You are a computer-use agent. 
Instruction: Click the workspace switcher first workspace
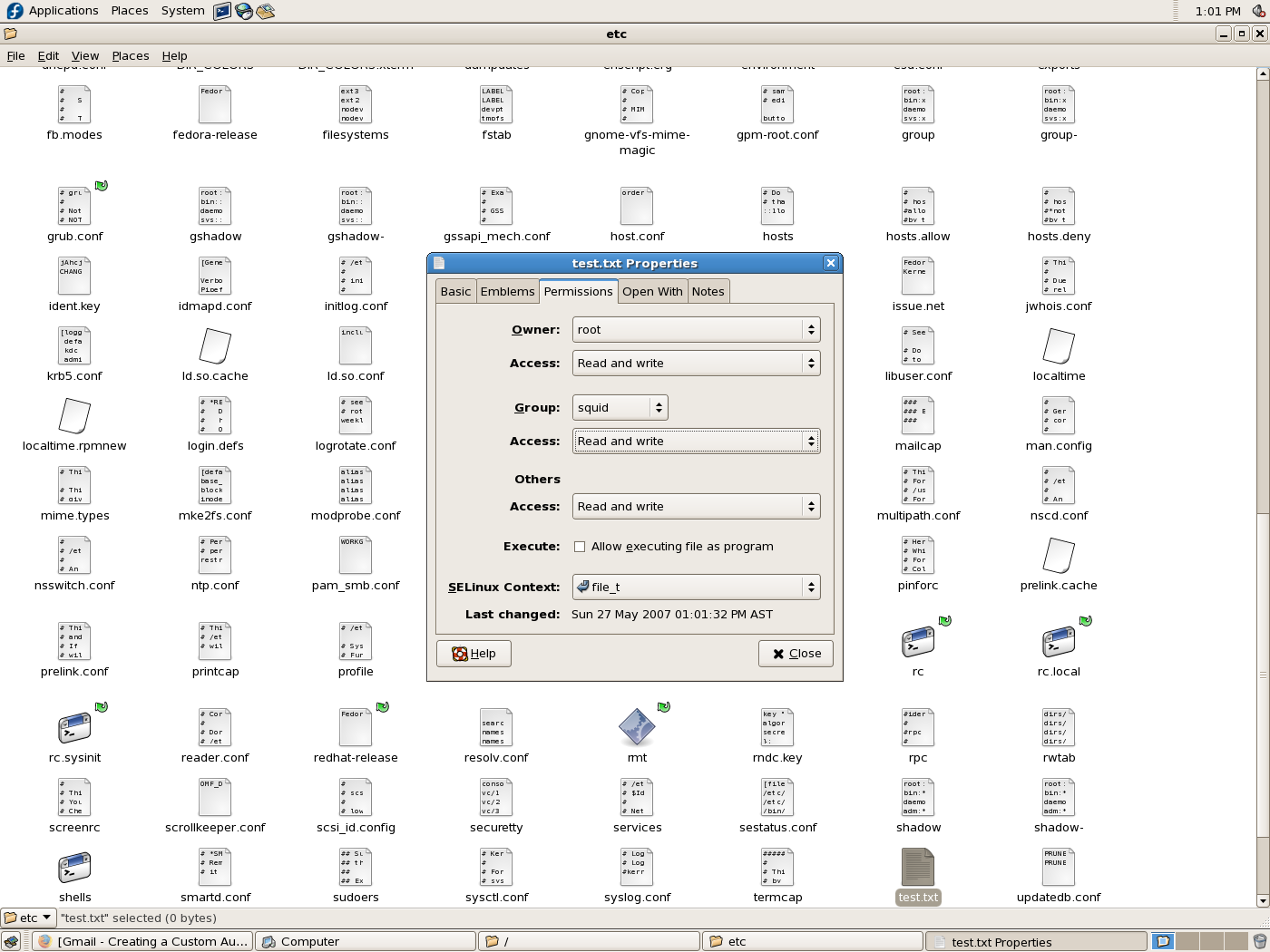pyautogui.click(x=1163, y=941)
